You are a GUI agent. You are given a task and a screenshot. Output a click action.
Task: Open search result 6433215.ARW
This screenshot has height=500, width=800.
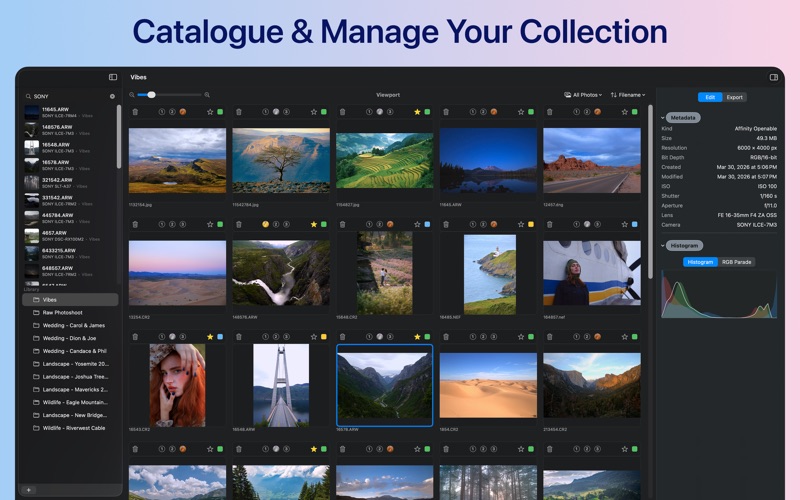pos(70,253)
